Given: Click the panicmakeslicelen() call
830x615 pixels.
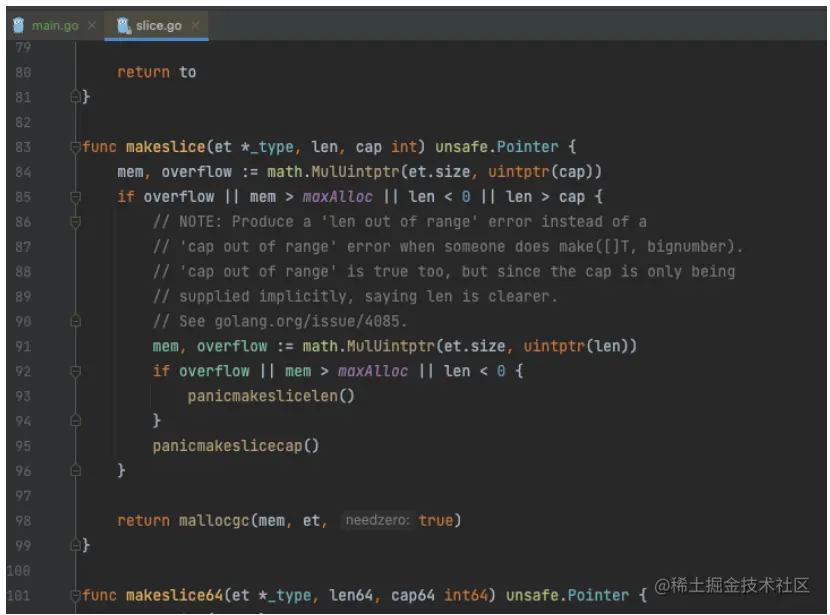Looking at the screenshot, I should click(x=271, y=396).
